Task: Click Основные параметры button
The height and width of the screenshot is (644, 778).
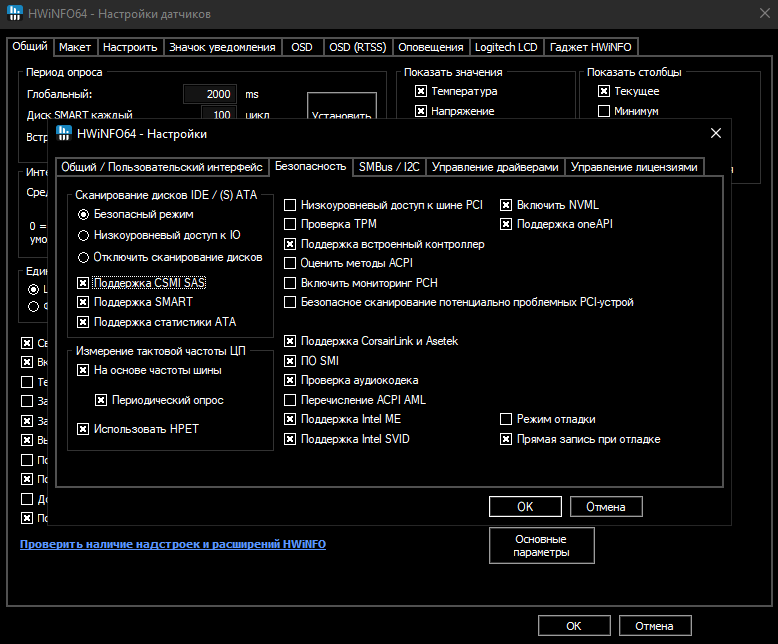Action: click(x=541, y=545)
